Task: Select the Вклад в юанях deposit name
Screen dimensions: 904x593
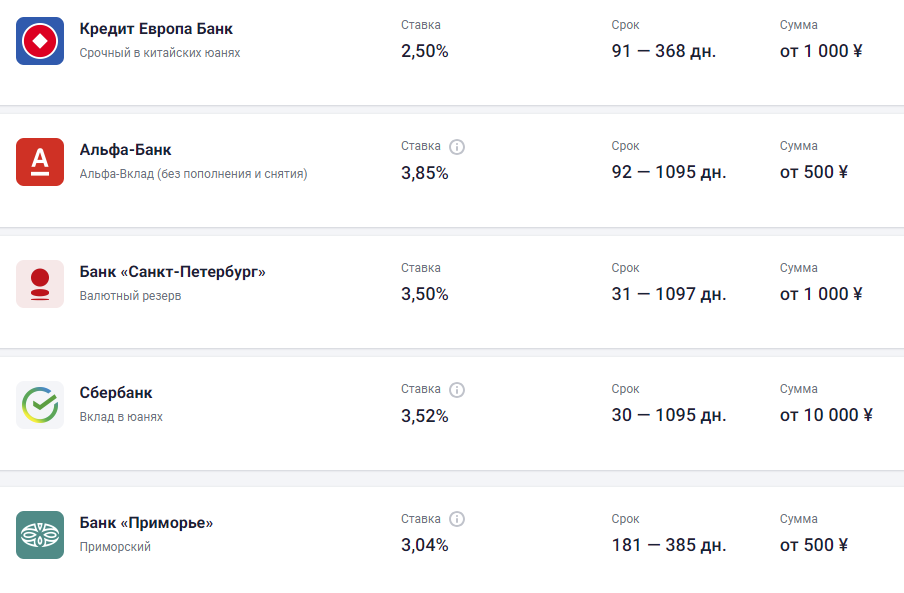Action: tap(121, 417)
